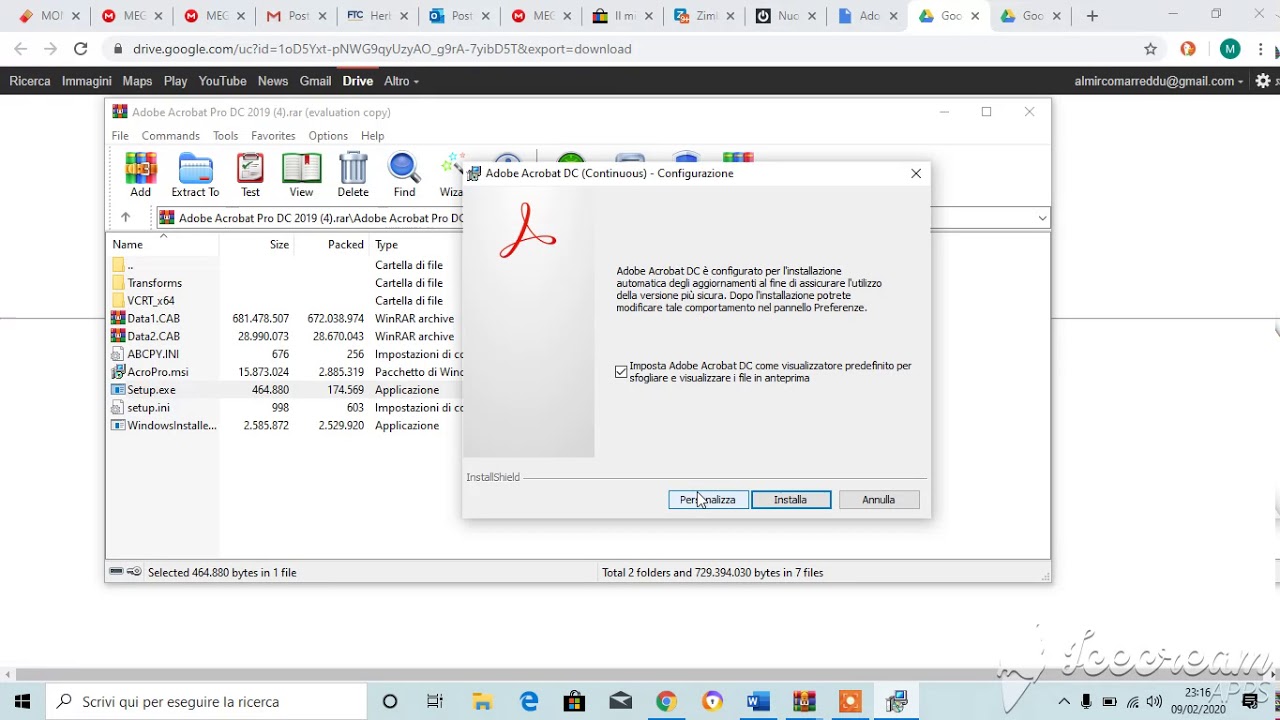Click the WinRAR Add toolbar icon

tap(141, 175)
